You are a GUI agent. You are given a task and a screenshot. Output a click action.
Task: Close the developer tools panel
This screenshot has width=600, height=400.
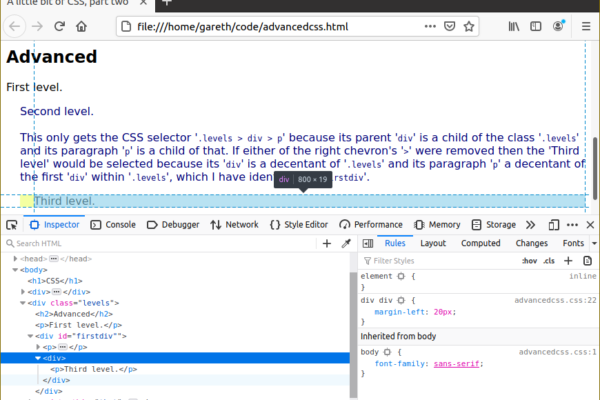tap(590, 225)
